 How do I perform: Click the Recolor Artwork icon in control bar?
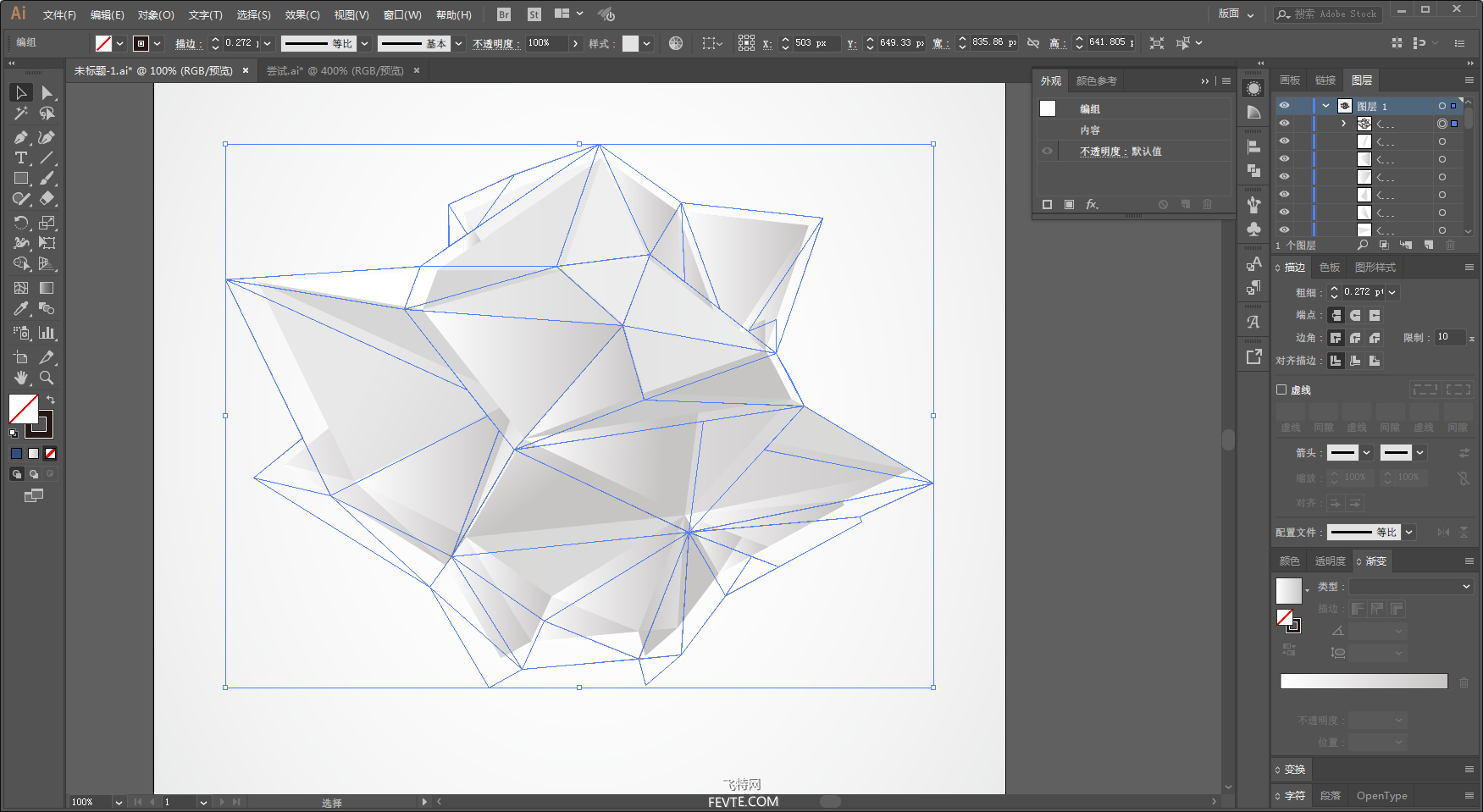(x=676, y=43)
